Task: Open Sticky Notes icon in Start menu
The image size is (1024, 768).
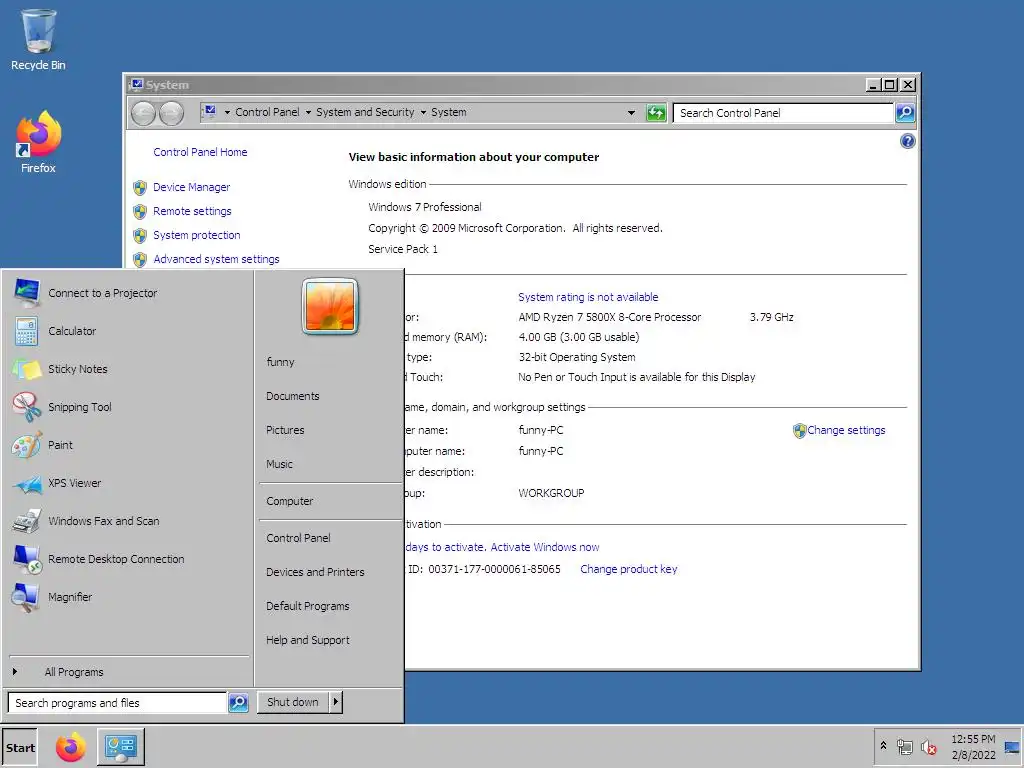Action: point(27,369)
